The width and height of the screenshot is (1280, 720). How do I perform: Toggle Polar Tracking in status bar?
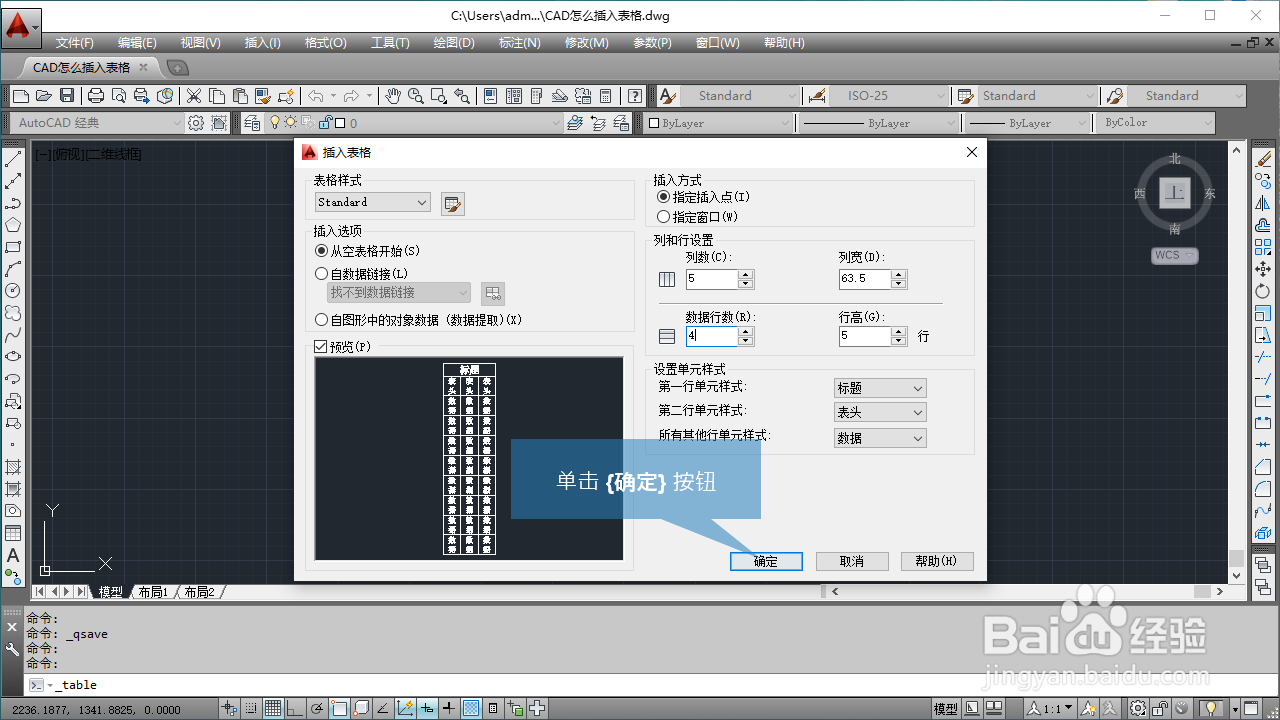(318, 709)
